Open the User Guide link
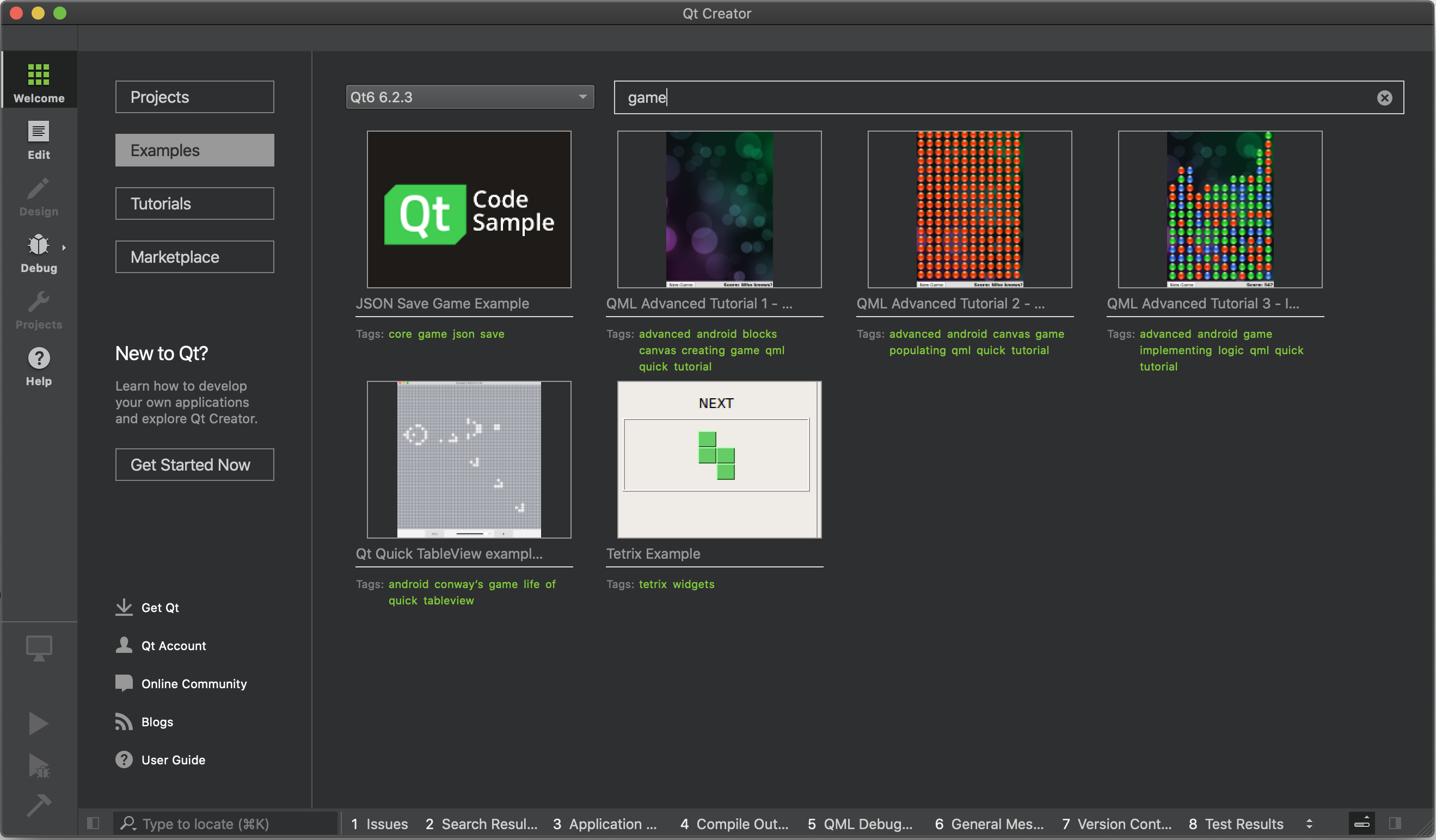1436x840 pixels. click(173, 760)
